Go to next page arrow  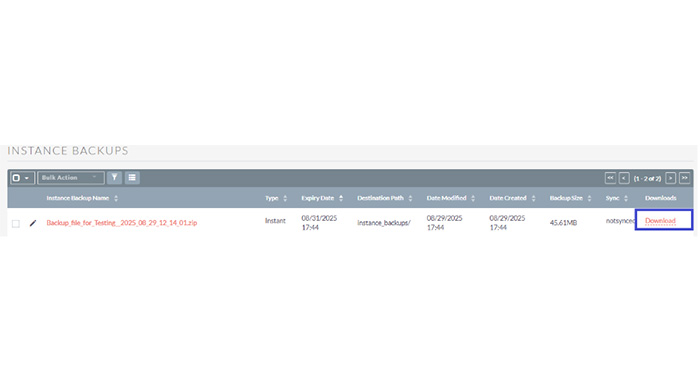(671, 178)
